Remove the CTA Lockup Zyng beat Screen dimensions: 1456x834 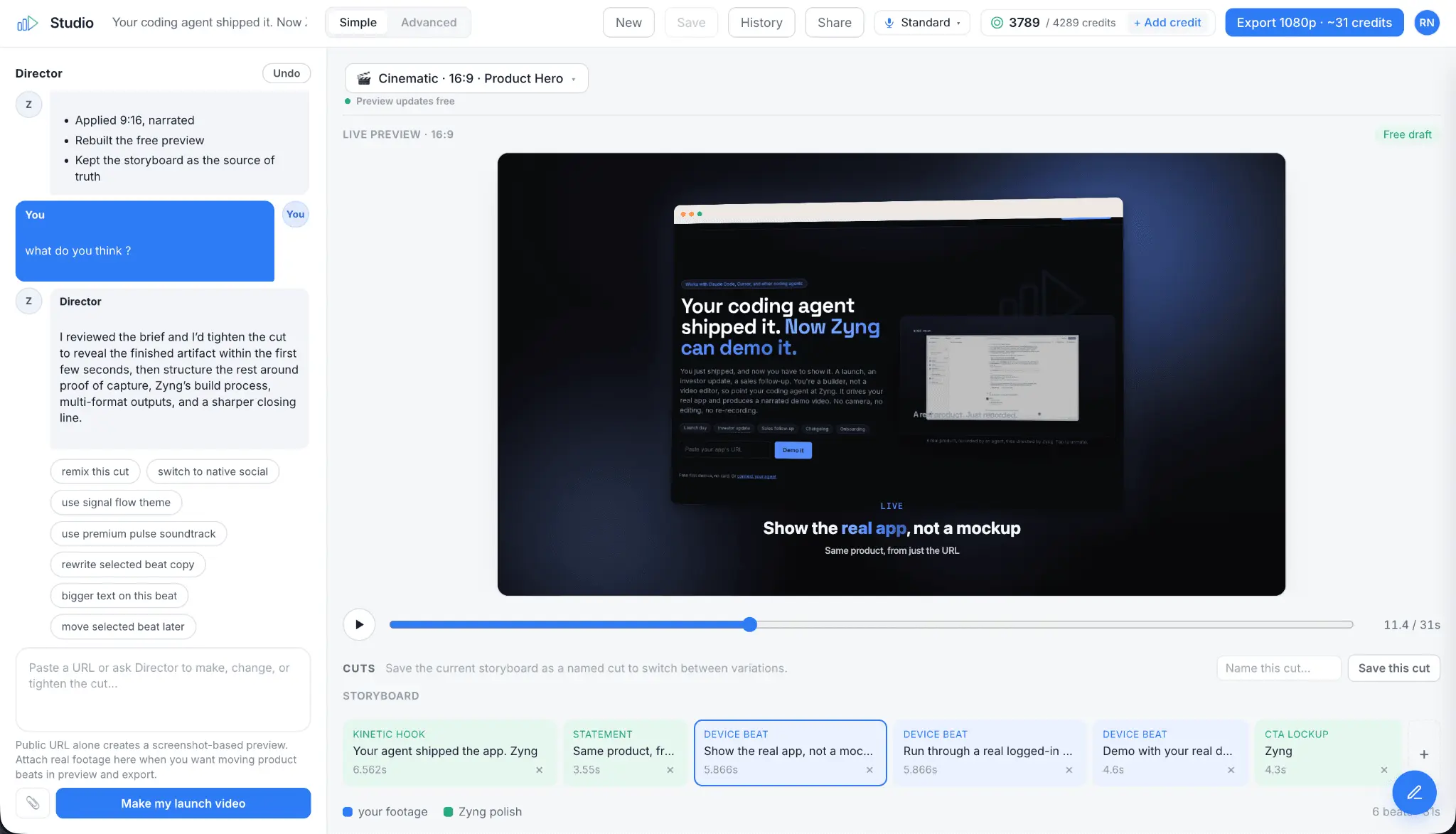tap(1383, 770)
